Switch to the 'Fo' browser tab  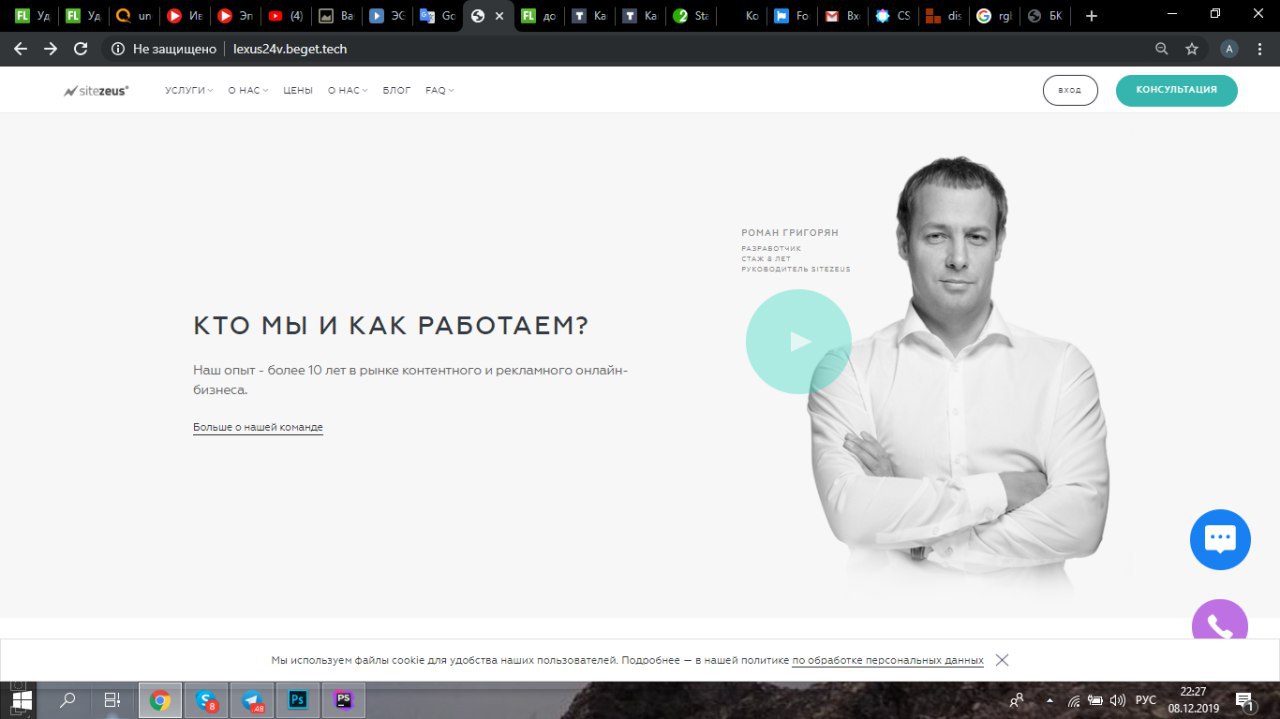point(792,16)
